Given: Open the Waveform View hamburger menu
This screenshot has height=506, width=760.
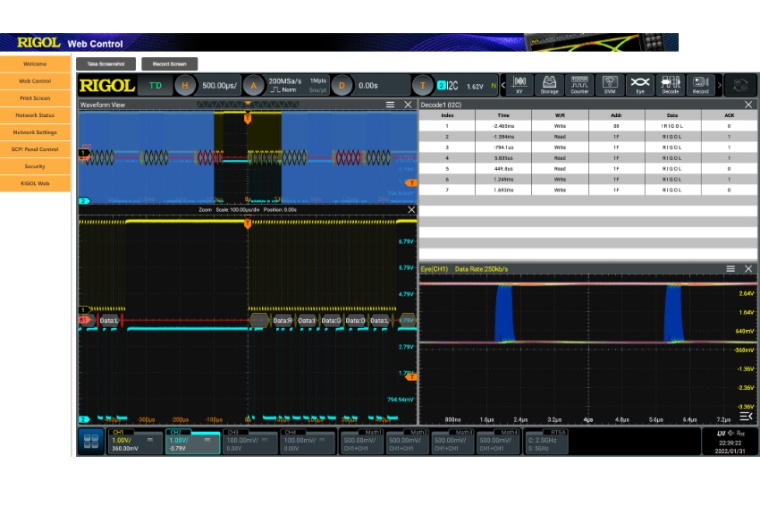Looking at the screenshot, I should 390,105.
